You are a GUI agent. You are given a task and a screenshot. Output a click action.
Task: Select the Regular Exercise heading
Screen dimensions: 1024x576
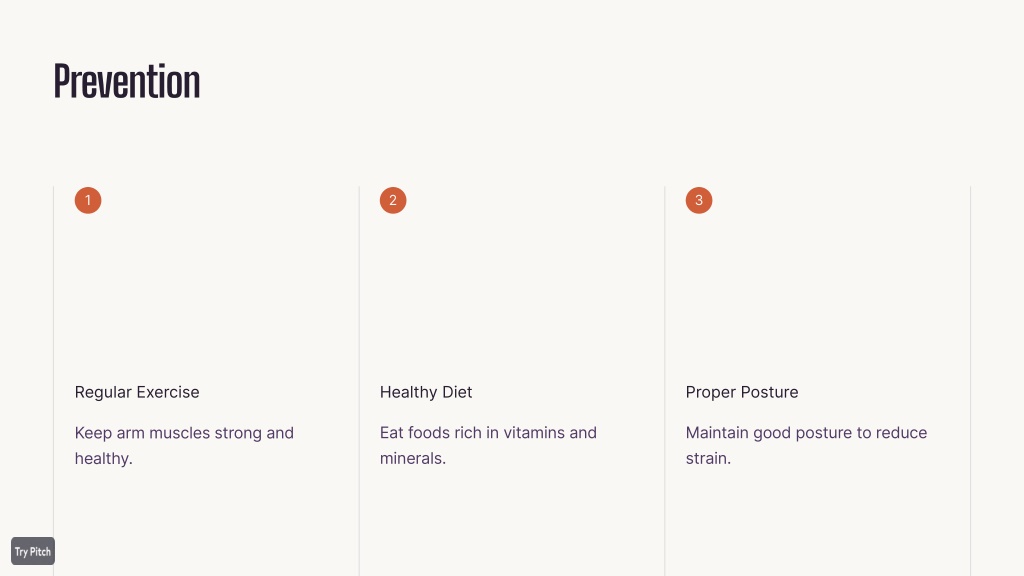(x=137, y=392)
